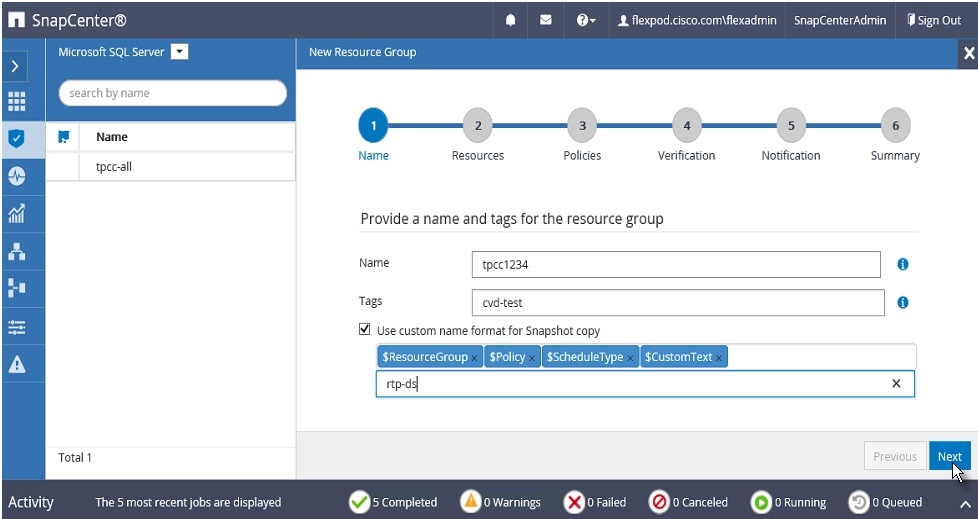Remove the $Policy tag
The image size is (978, 519).
pyautogui.click(x=532, y=358)
